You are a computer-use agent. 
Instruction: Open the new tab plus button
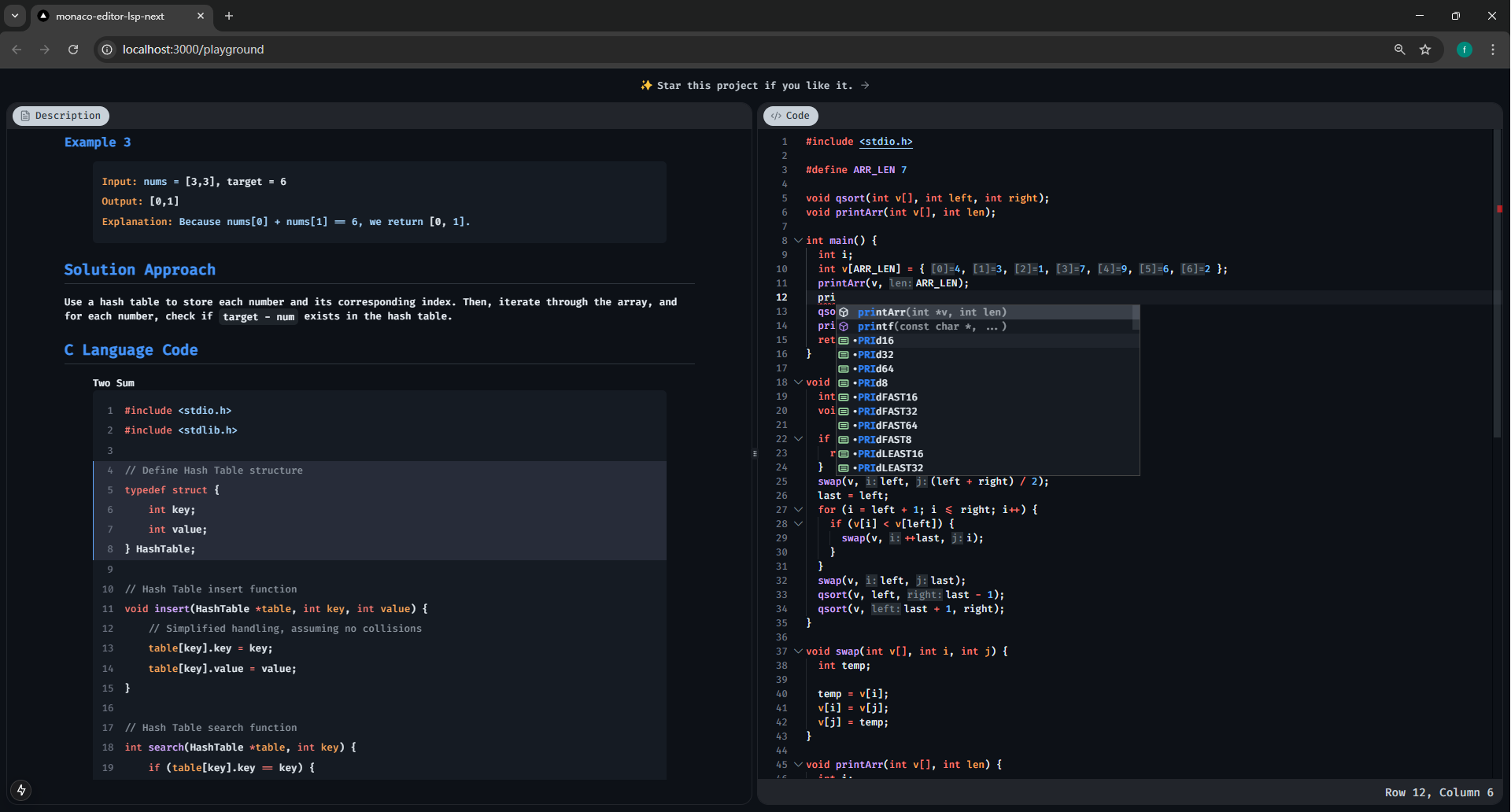pyautogui.click(x=229, y=16)
